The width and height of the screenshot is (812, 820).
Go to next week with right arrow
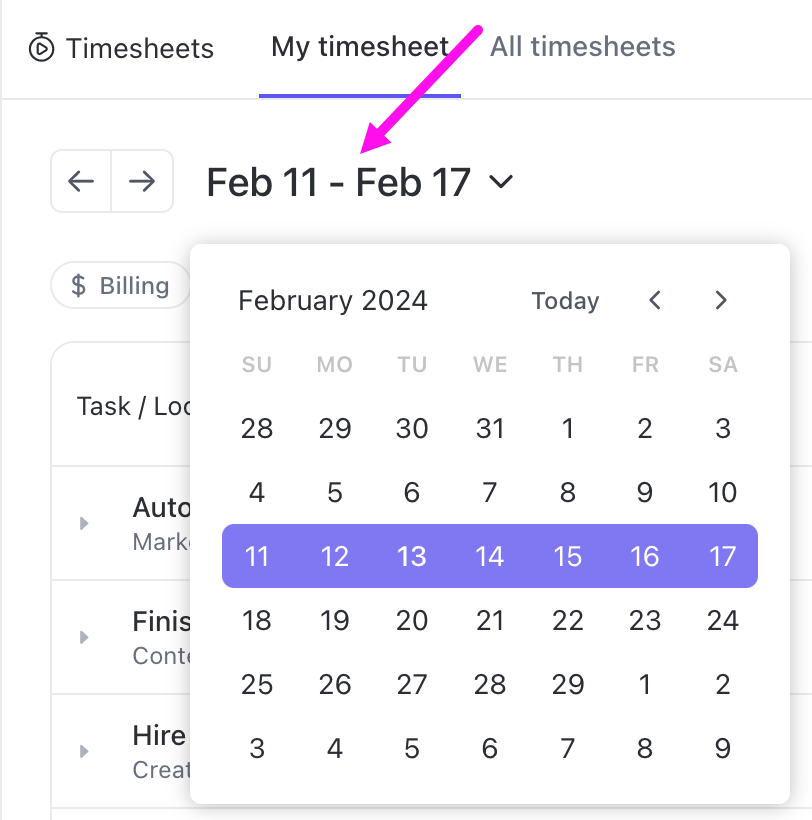[143, 181]
